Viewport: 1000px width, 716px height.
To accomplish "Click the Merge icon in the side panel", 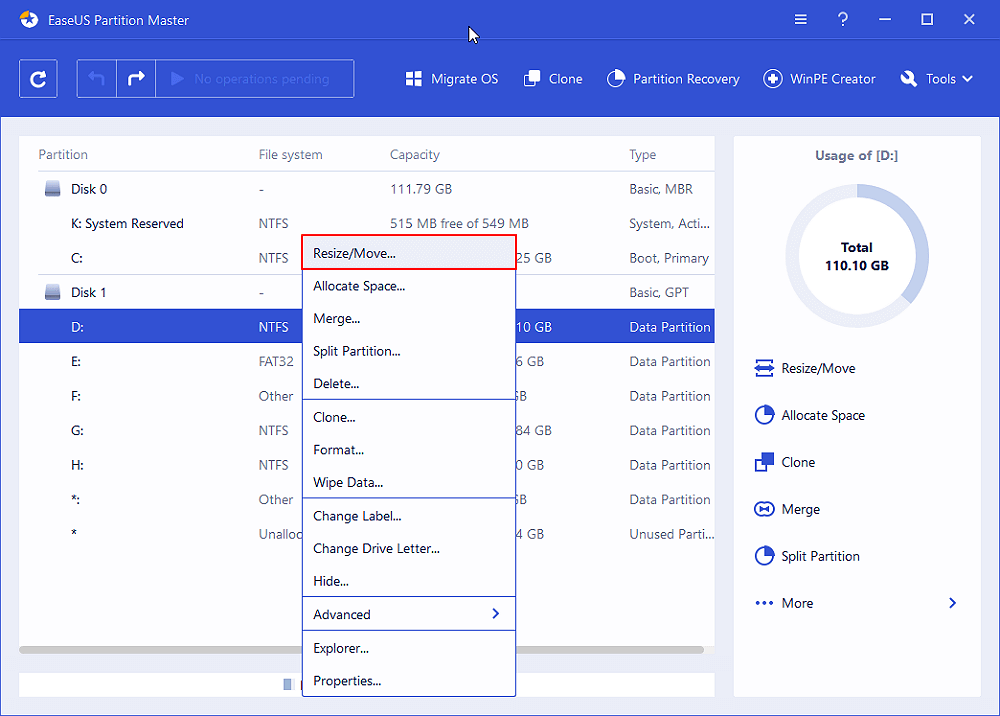I will (x=764, y=509).
